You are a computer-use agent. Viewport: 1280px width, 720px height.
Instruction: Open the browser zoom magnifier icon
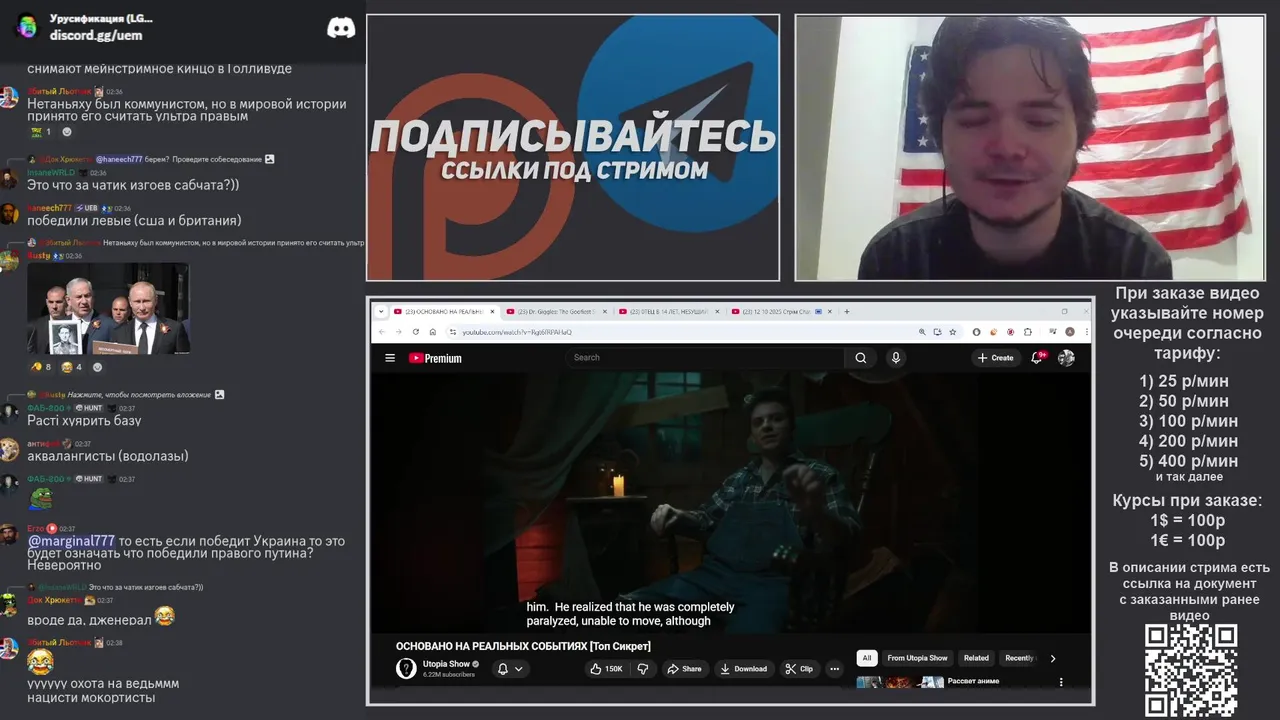[x=921, y=332]
